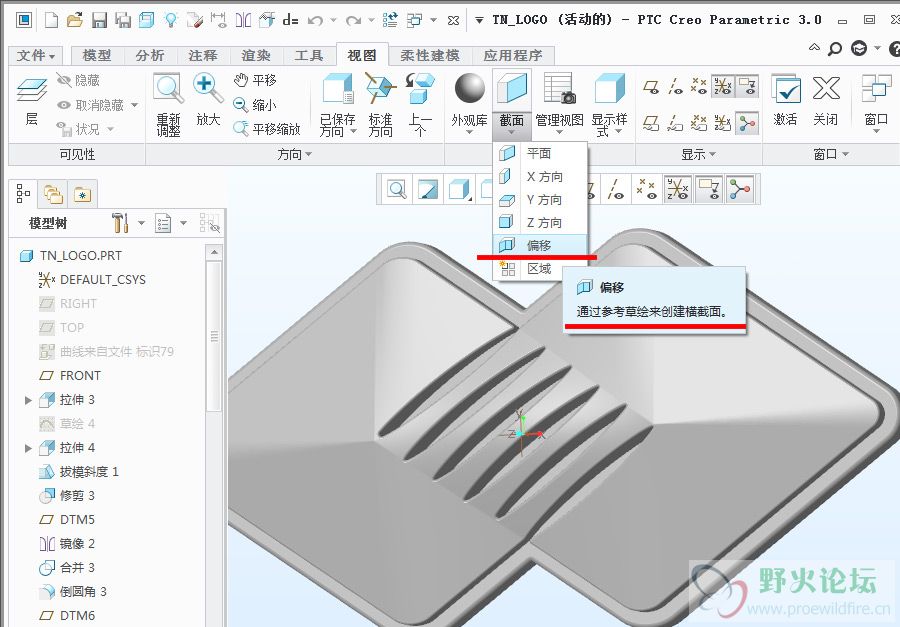
Task: Switch to the 柔性建模 tab
Action: [430, 56]
